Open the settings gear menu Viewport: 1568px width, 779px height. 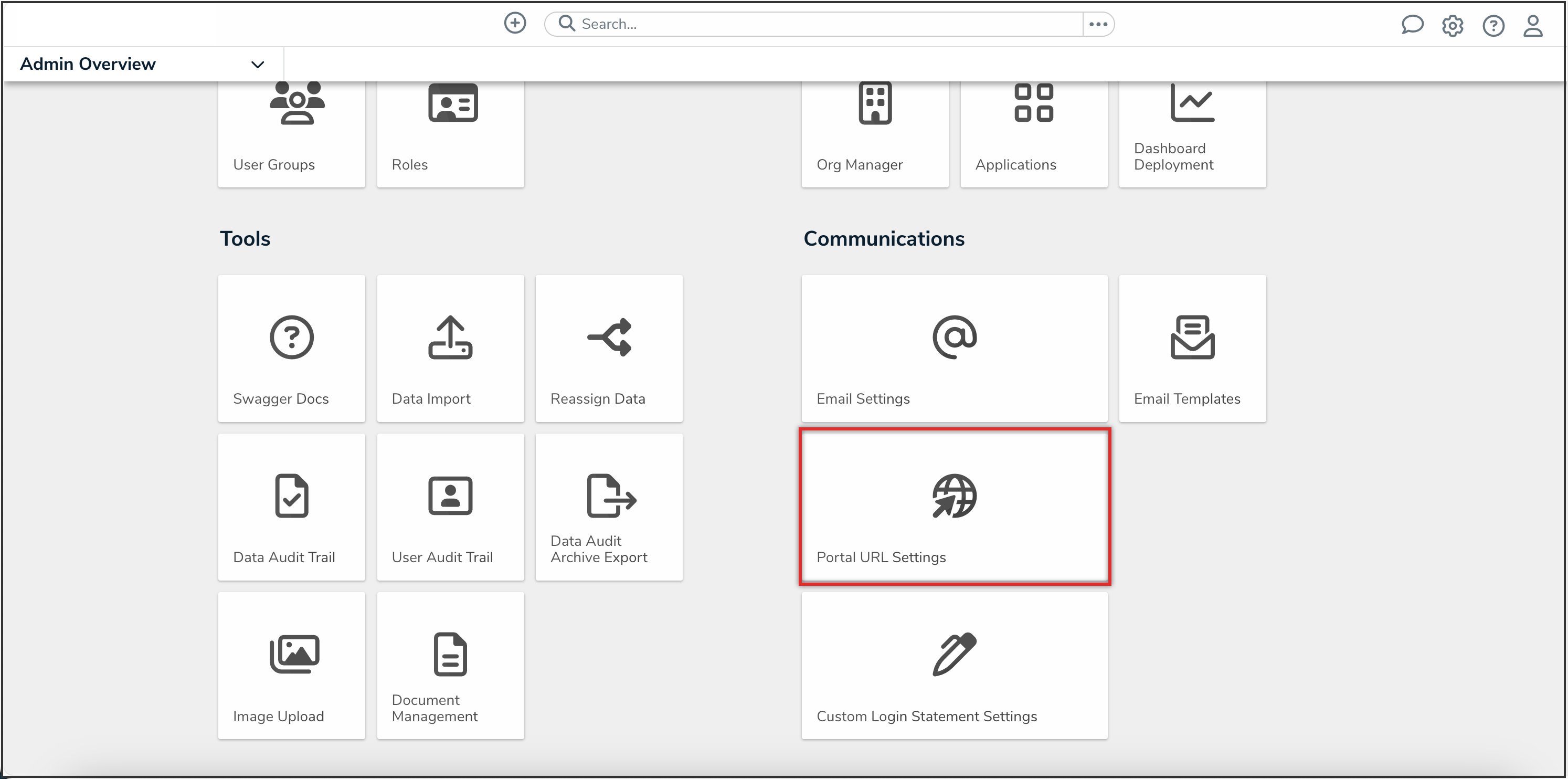pyautogui.click(x=1453, y=25)
